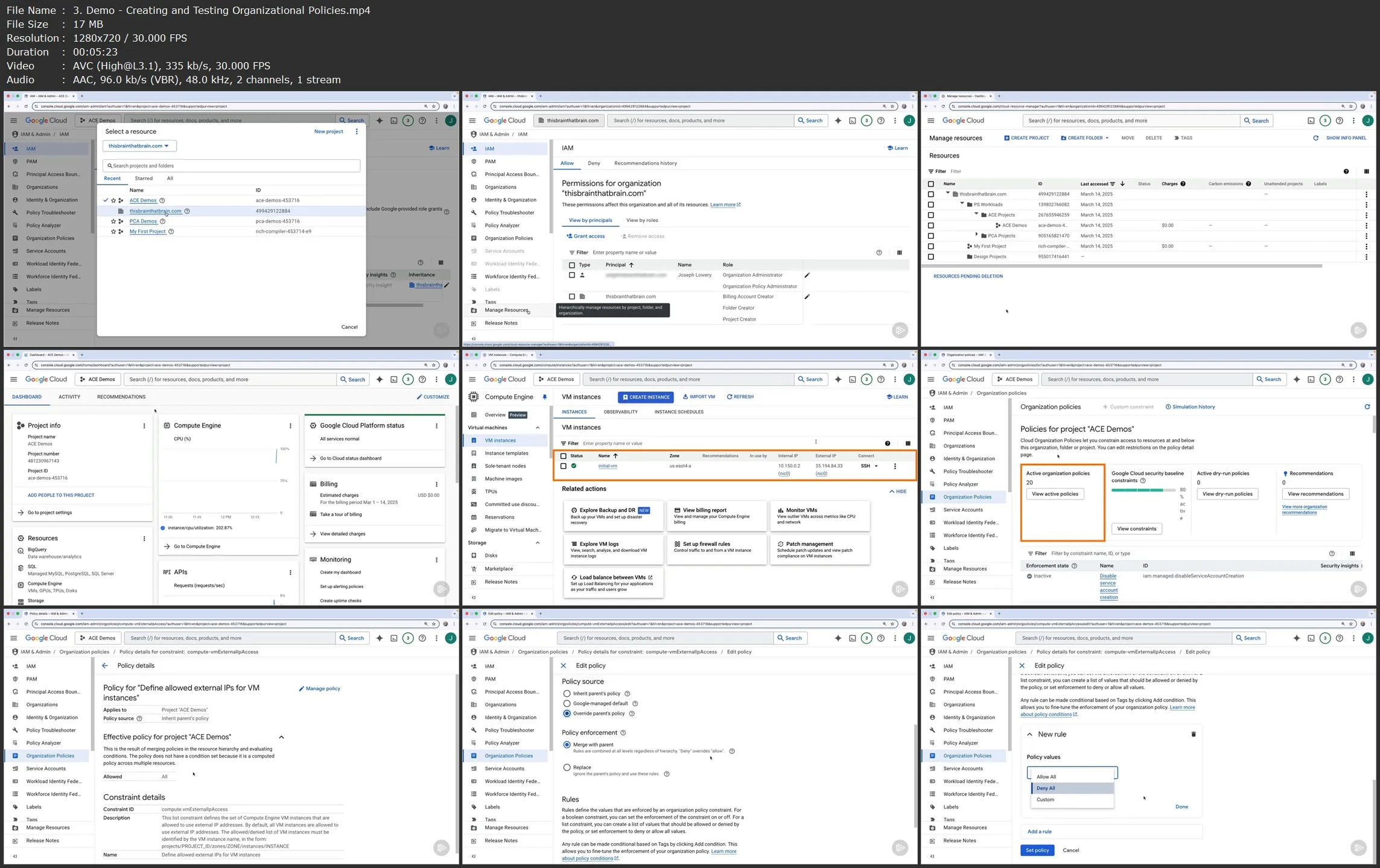This screenshot has width=1380, height=868.
Task: Select the Google-managed default radio button
Action: tap(567, 704)
